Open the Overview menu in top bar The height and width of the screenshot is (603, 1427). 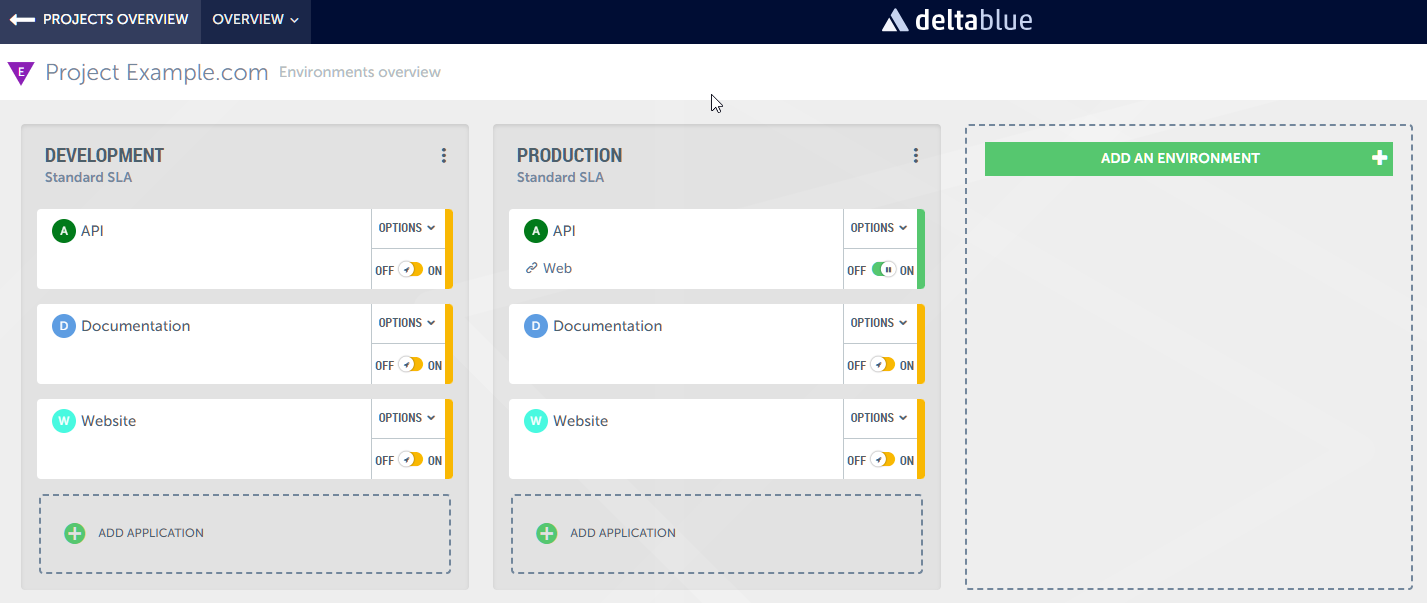coord(255,20)
